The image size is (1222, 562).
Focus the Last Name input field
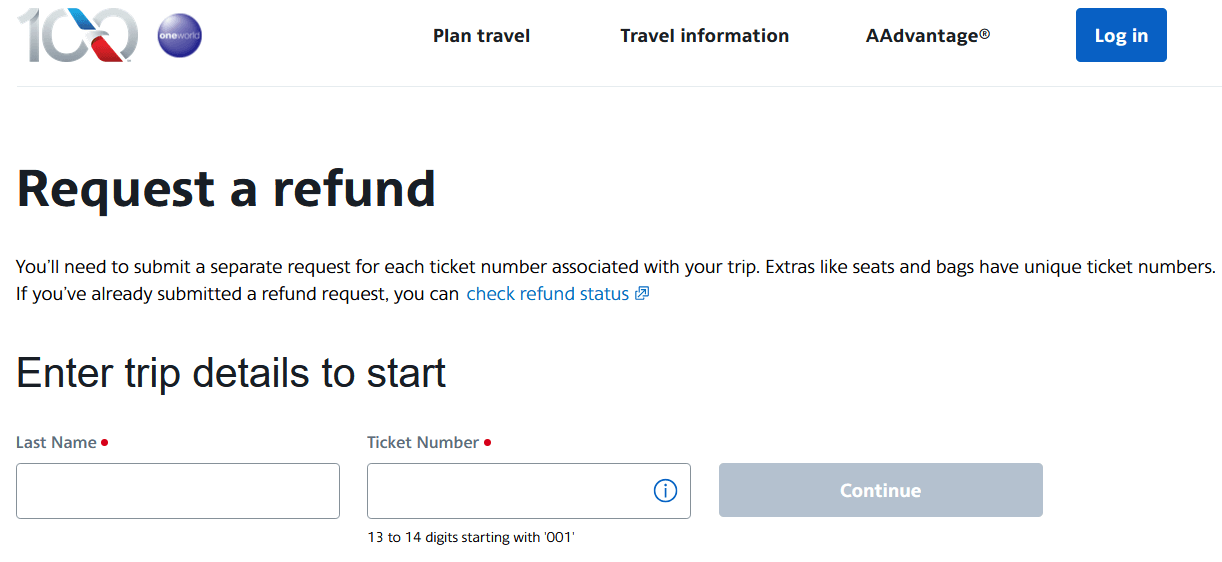(x=178, y=491)
